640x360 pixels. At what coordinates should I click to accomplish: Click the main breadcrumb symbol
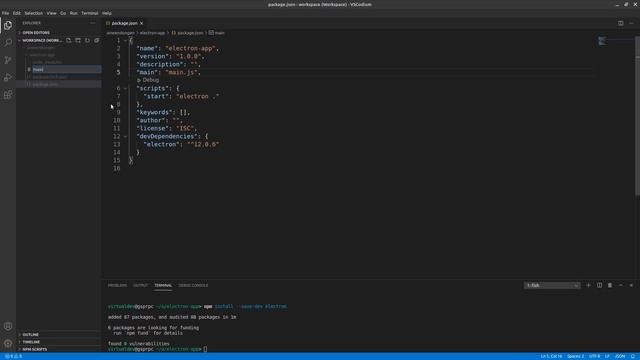[217, 33]
